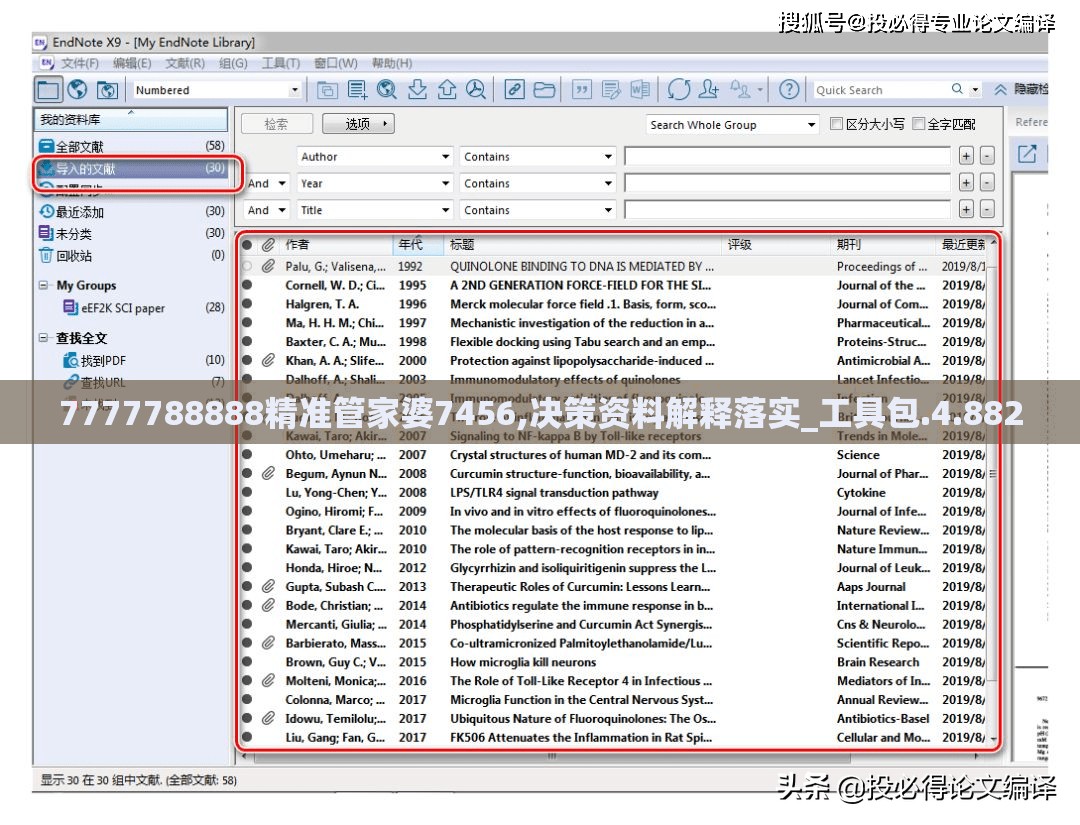Image resolution: width=1080 pixels, height=825 pixels.
Task: Sort references by 年代 column header
Action: pos(417,244)
